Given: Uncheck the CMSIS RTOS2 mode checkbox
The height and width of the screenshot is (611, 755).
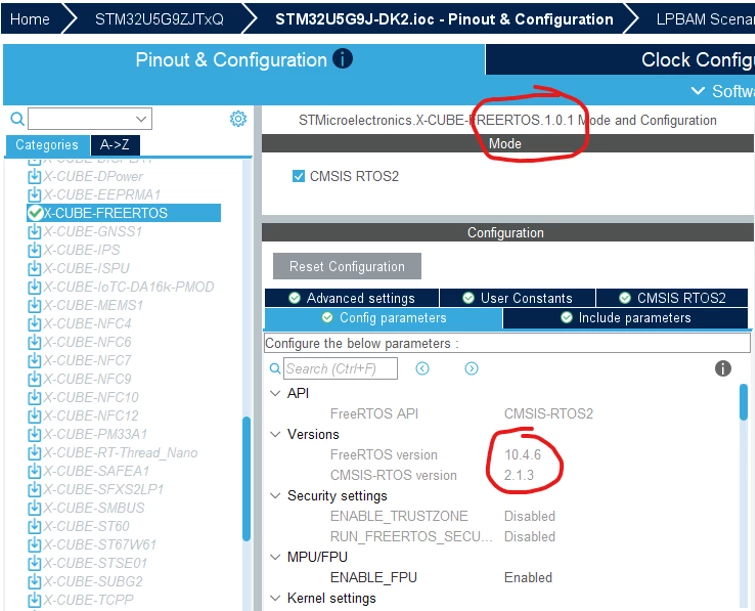Looking at the screenshot, I should [299, 176].
